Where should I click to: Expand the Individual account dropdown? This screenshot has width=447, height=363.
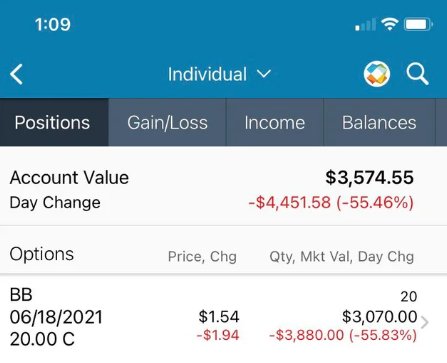pyautogui.click(x=219, y=74)
